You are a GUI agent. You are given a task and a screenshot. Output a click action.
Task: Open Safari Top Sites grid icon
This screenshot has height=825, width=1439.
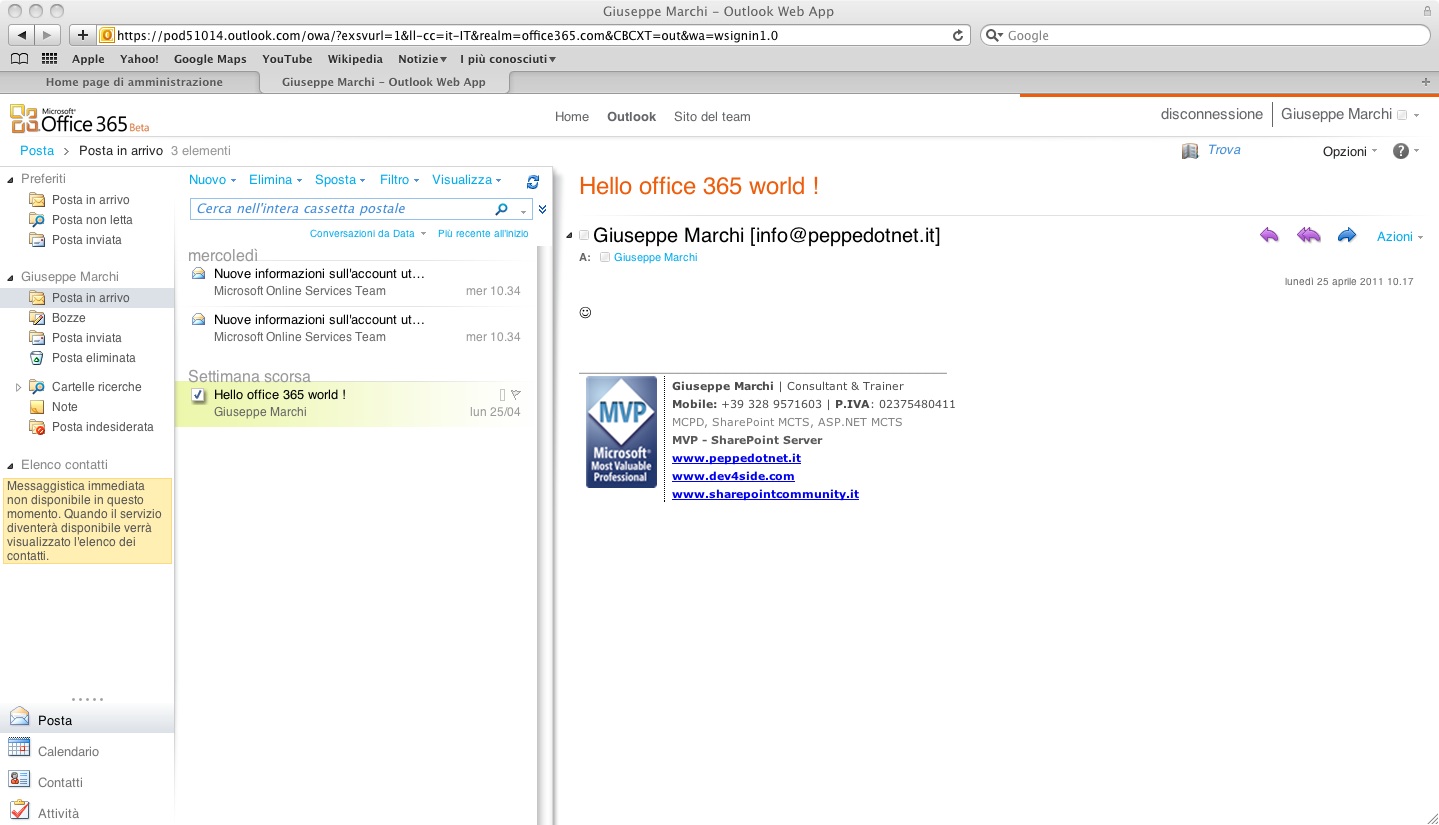click(x=50, y=59)
